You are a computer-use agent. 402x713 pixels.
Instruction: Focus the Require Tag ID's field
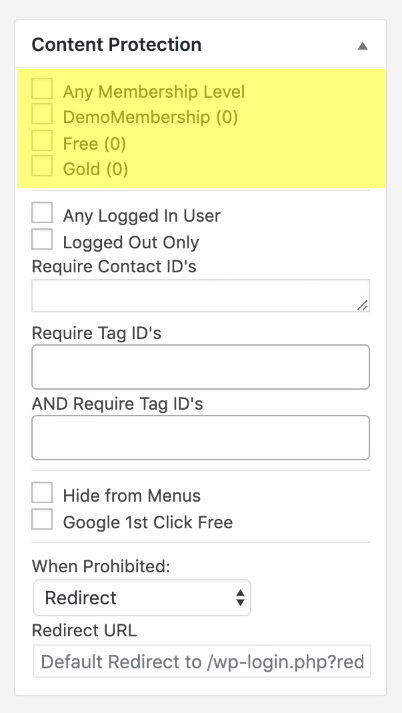(201, 367)
